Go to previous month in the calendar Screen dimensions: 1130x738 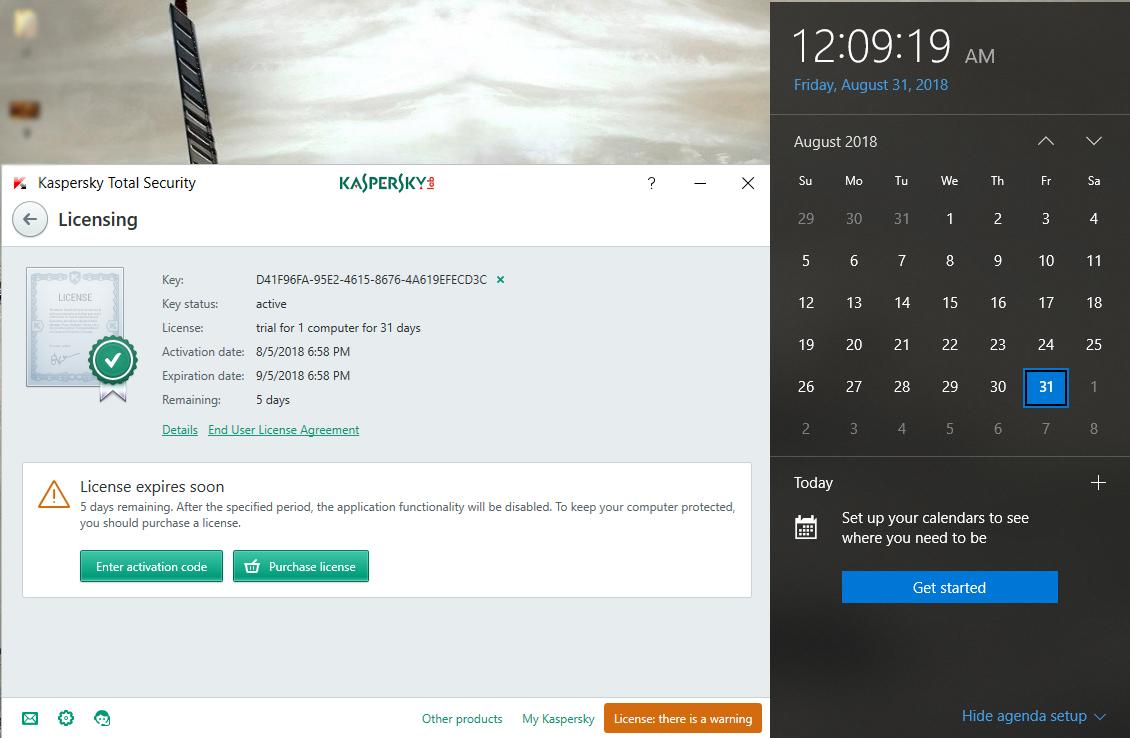[x=1046, y=141]
